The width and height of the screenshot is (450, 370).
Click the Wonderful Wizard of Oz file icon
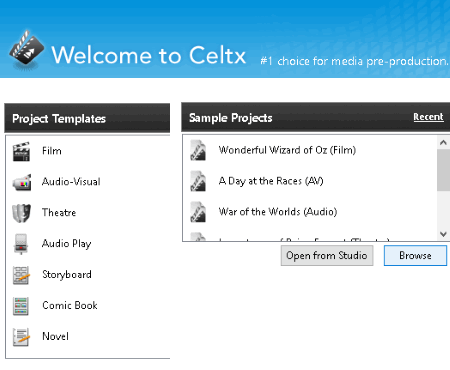click(198, 150)
